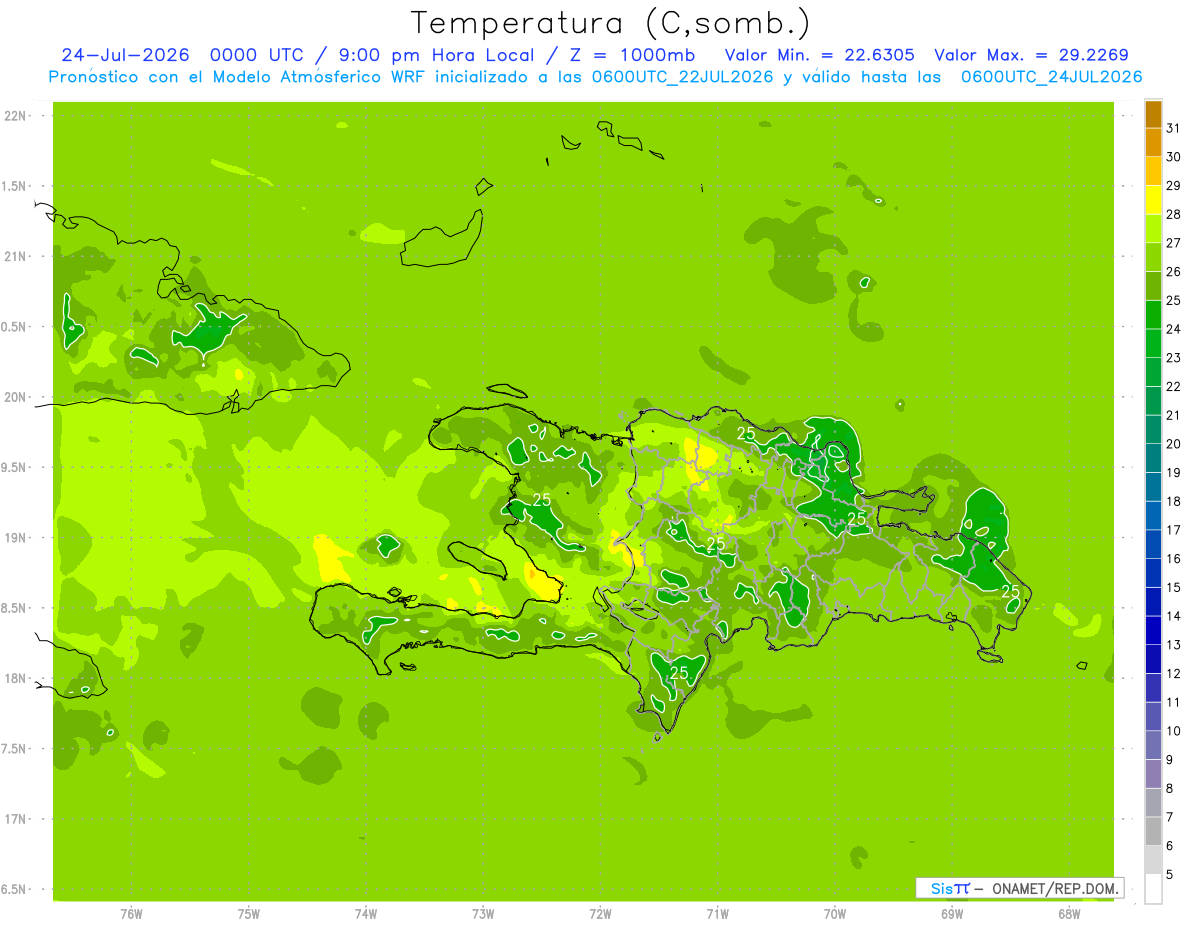1200x927 pixels.
Task: Click the '14' colorbar value label
Action: click(x=1174, y=616)
